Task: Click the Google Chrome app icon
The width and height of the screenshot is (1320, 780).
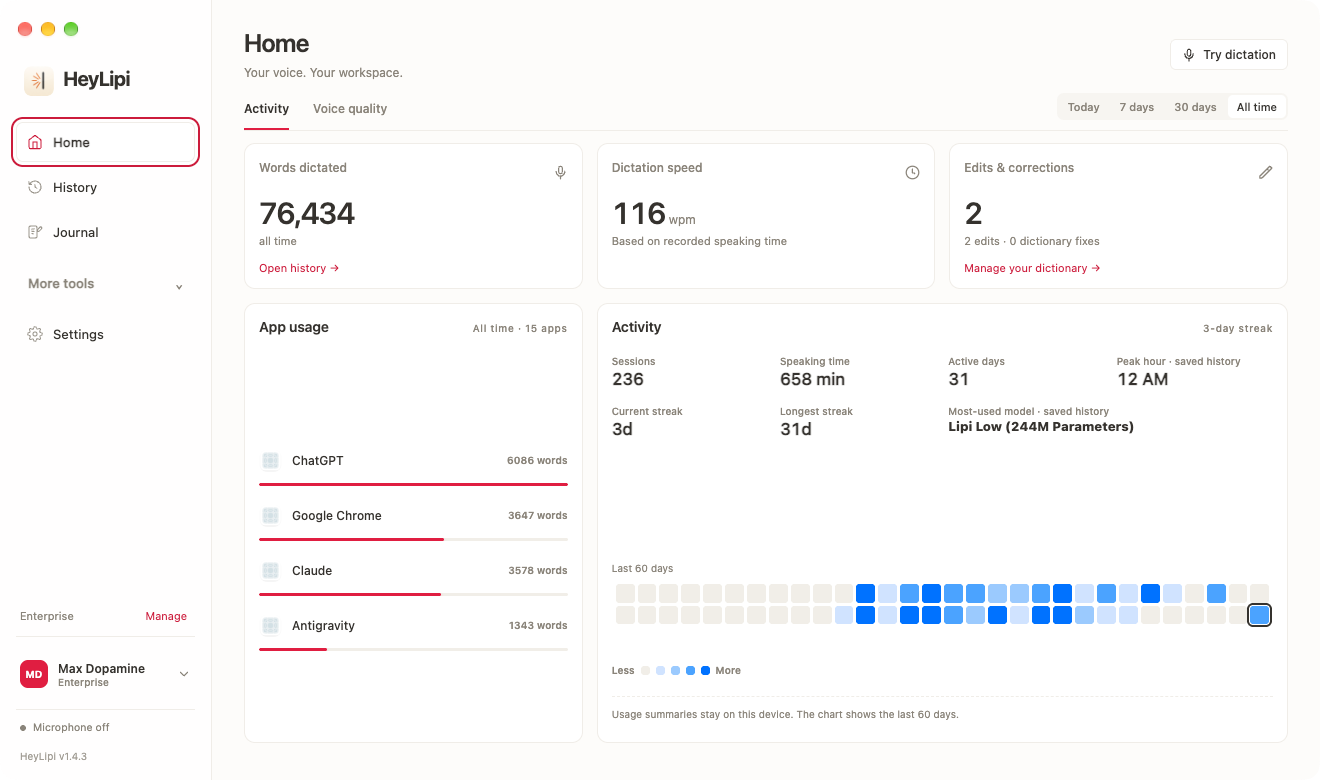Action: 270,516
